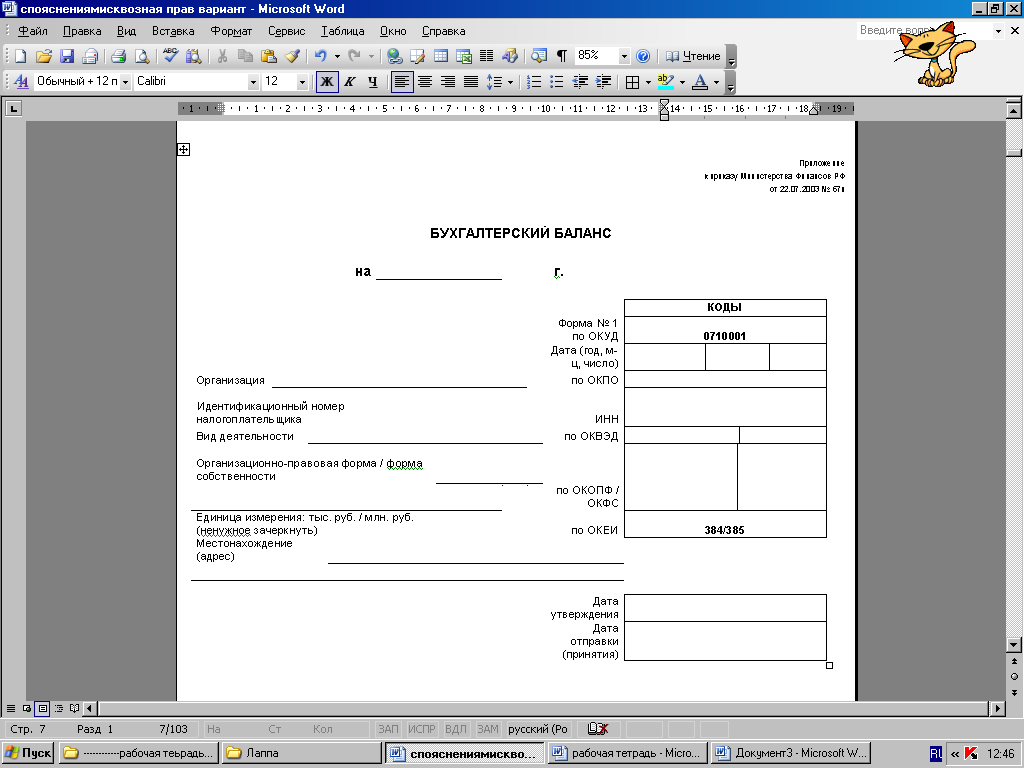Open the Таблица menu
Viewport: 1024px width, 768px height.
(x=342, y=31)
